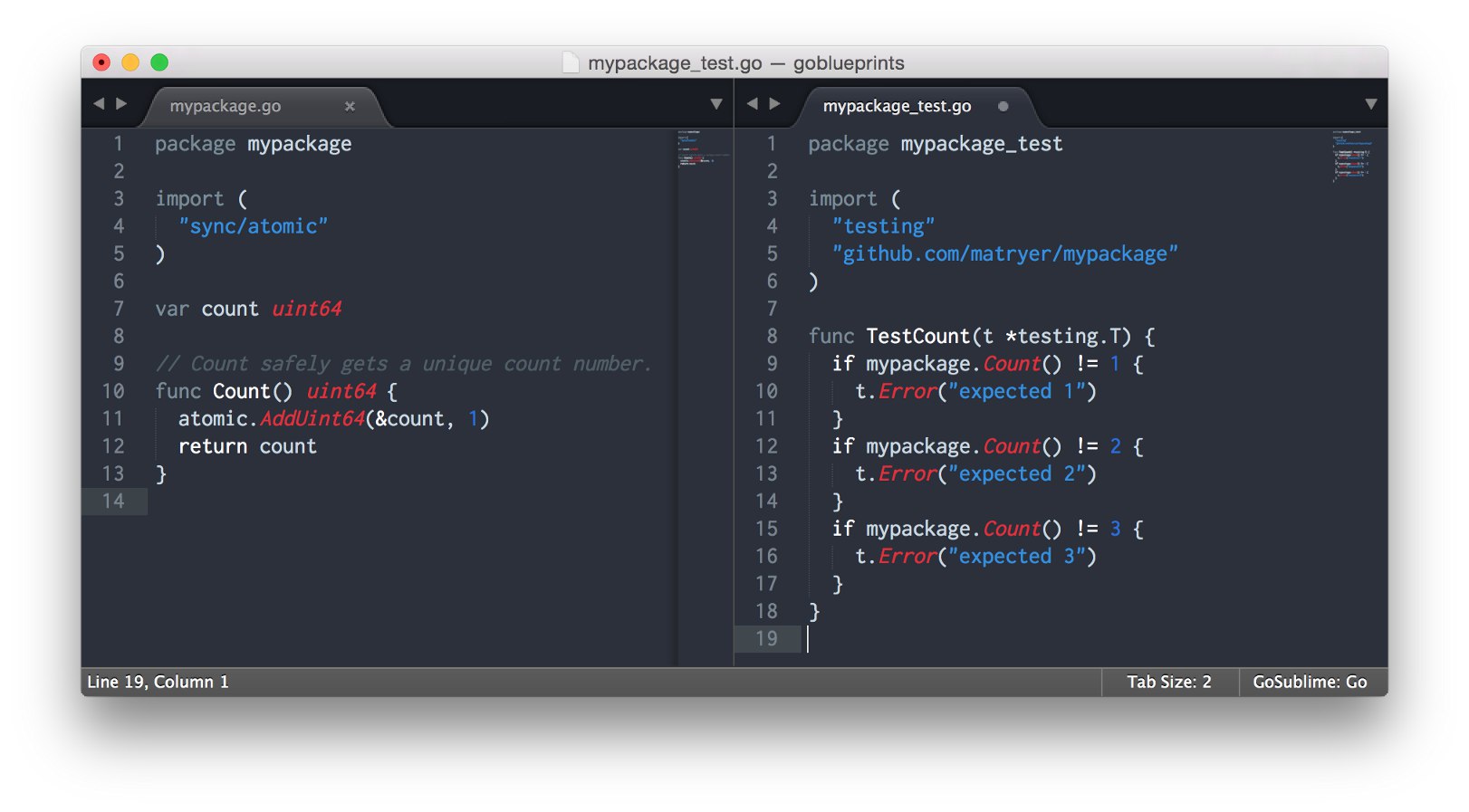Click the yellow minimize window button
Screen dimensions: 1469x812
coord(130,62)
